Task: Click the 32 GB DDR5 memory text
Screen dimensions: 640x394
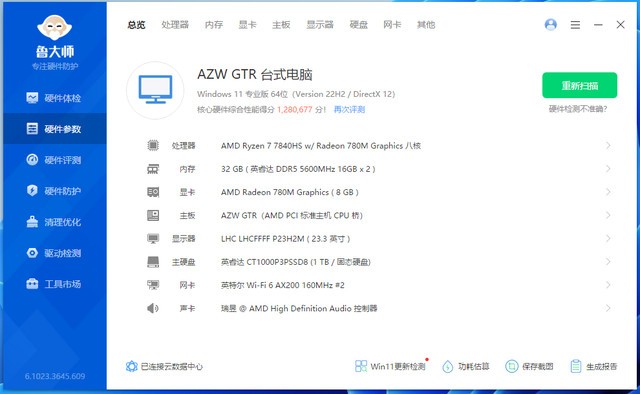Action: point(298,169)
